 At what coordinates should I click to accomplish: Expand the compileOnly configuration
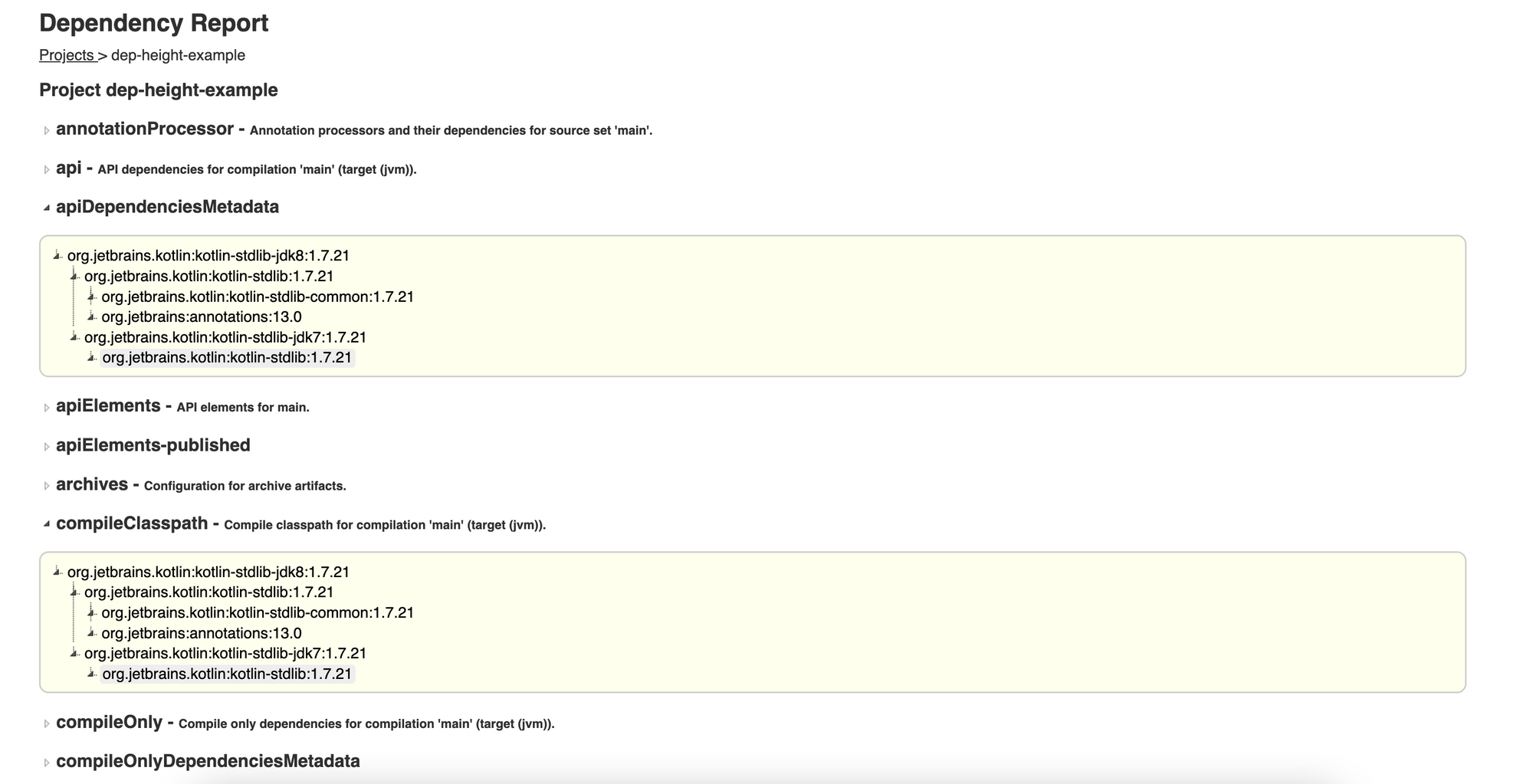(47, 723)
